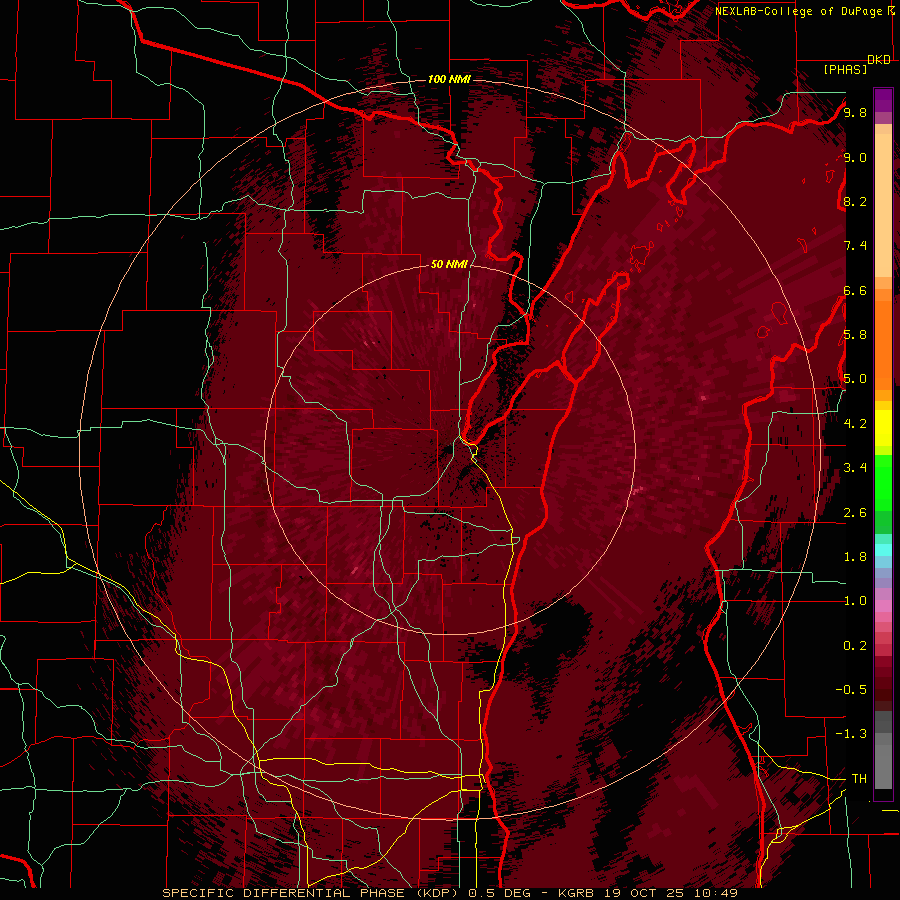
Task: Click the 1.0 scale value
Action: click(x=855, y=601)
